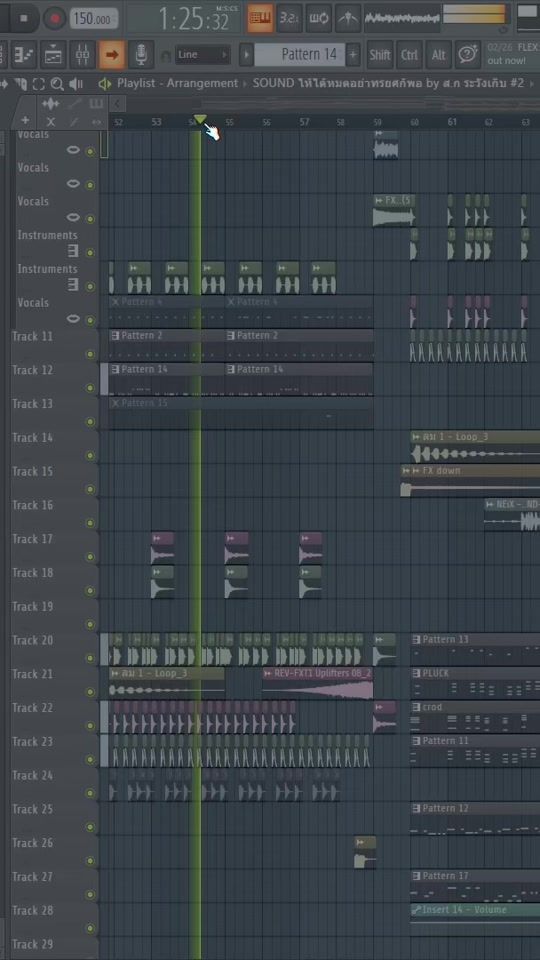Toggle mute LED on Track 28

click(91, 928)
